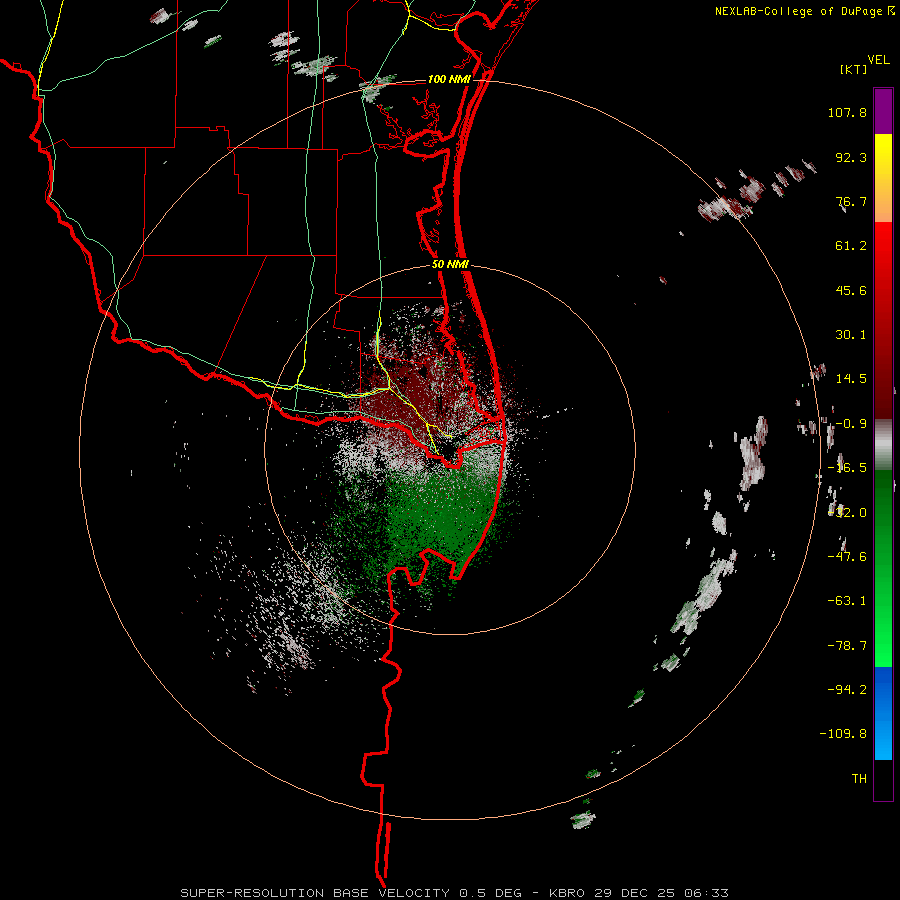Click the 61.2 legend value
Screen dimensions: 900x900
coord(851,246)
